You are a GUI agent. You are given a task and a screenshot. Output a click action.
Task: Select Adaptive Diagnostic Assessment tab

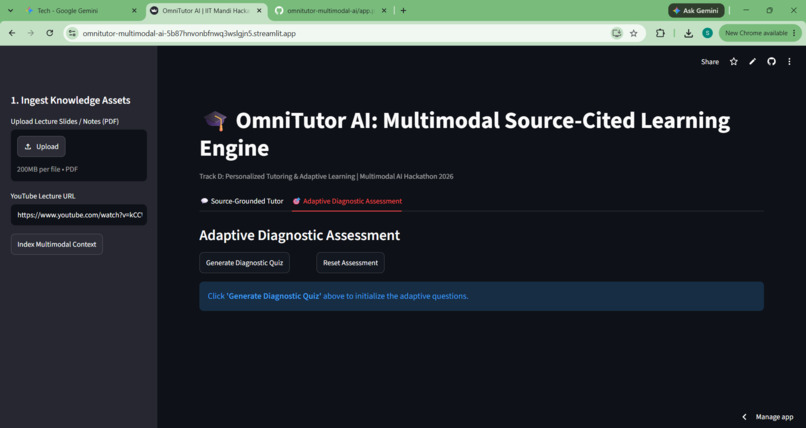click(x=347, y=201)
